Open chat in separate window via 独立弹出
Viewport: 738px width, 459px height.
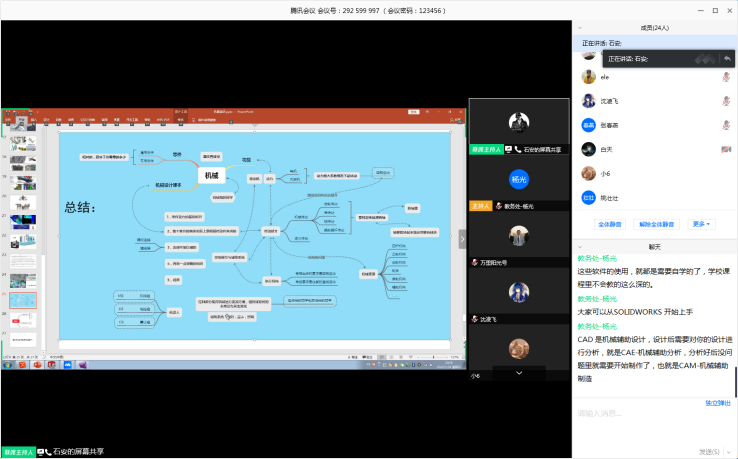pos(717,403)
